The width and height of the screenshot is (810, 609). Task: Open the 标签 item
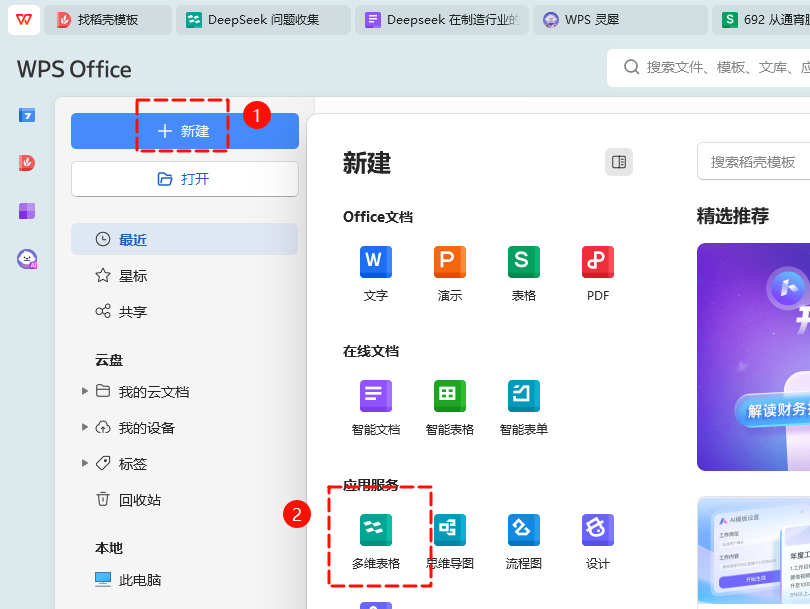[x=121, y=463]
